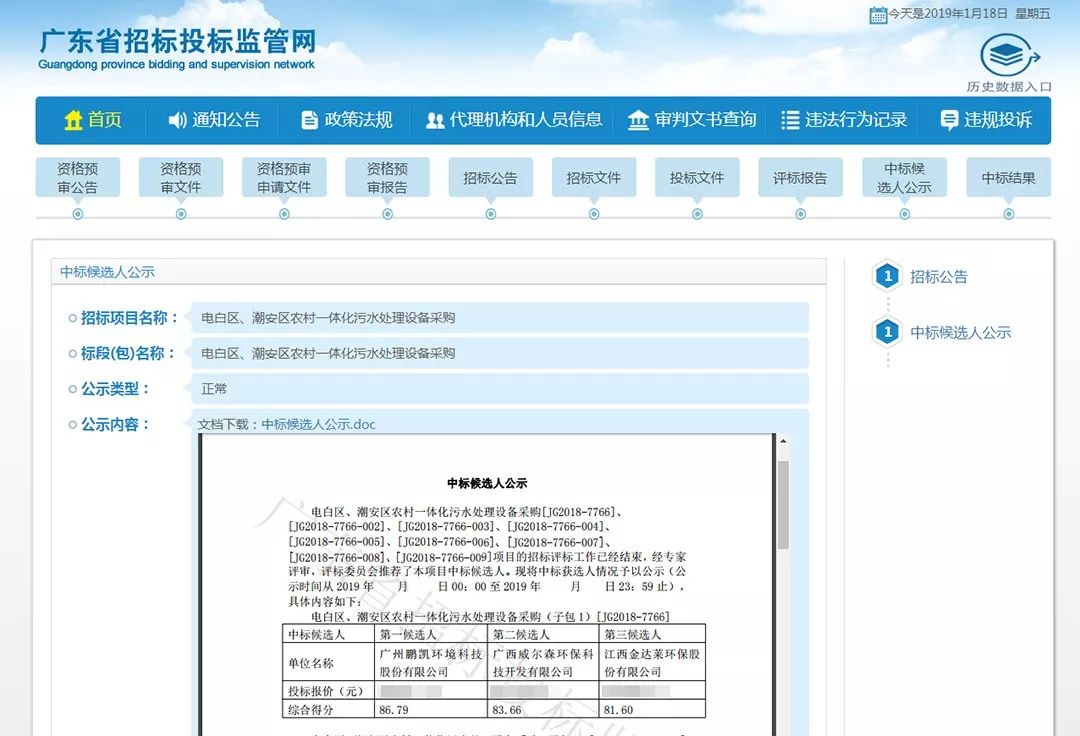Switch to the 投标文件 tab
The height and width of the screenshot is (736, 1080).
pos(697,178)
